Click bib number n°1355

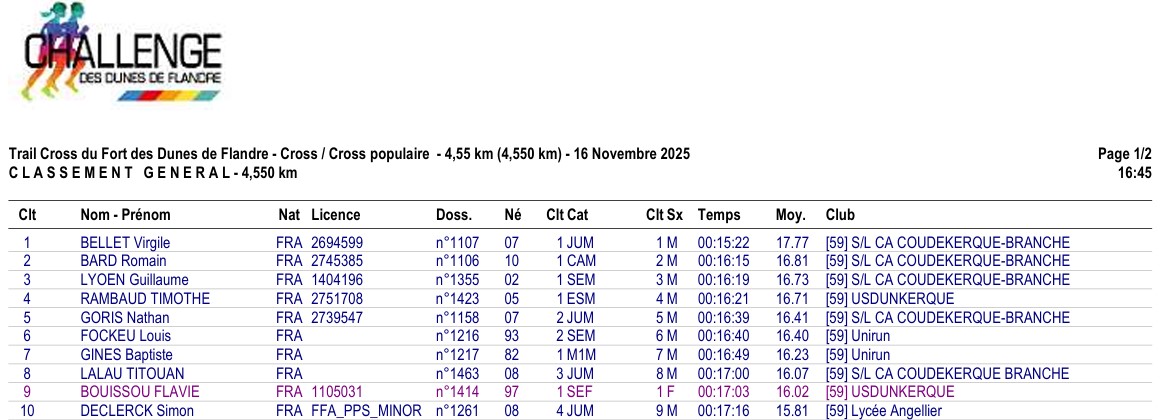pos(457,280)
